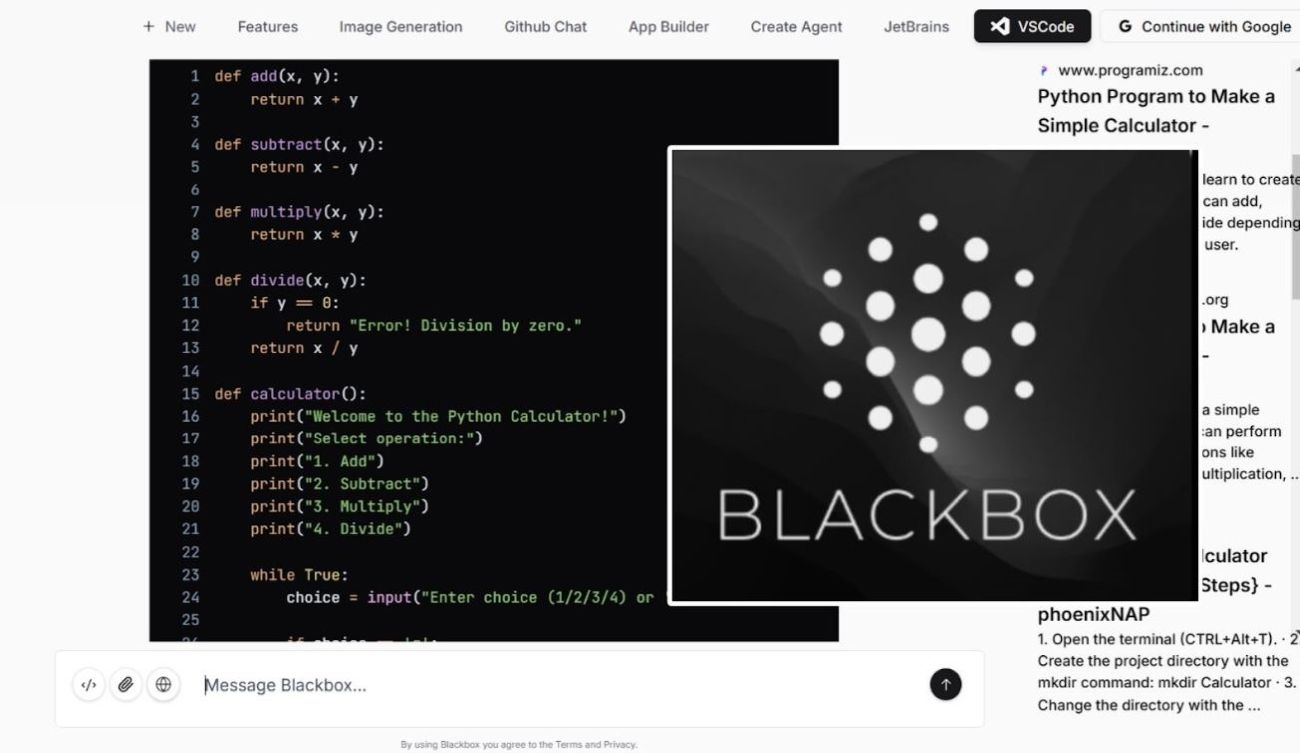1300x753 pixels.
Task: Click the Blackbox logo image overlay
Action: click(x=933, y=376)
